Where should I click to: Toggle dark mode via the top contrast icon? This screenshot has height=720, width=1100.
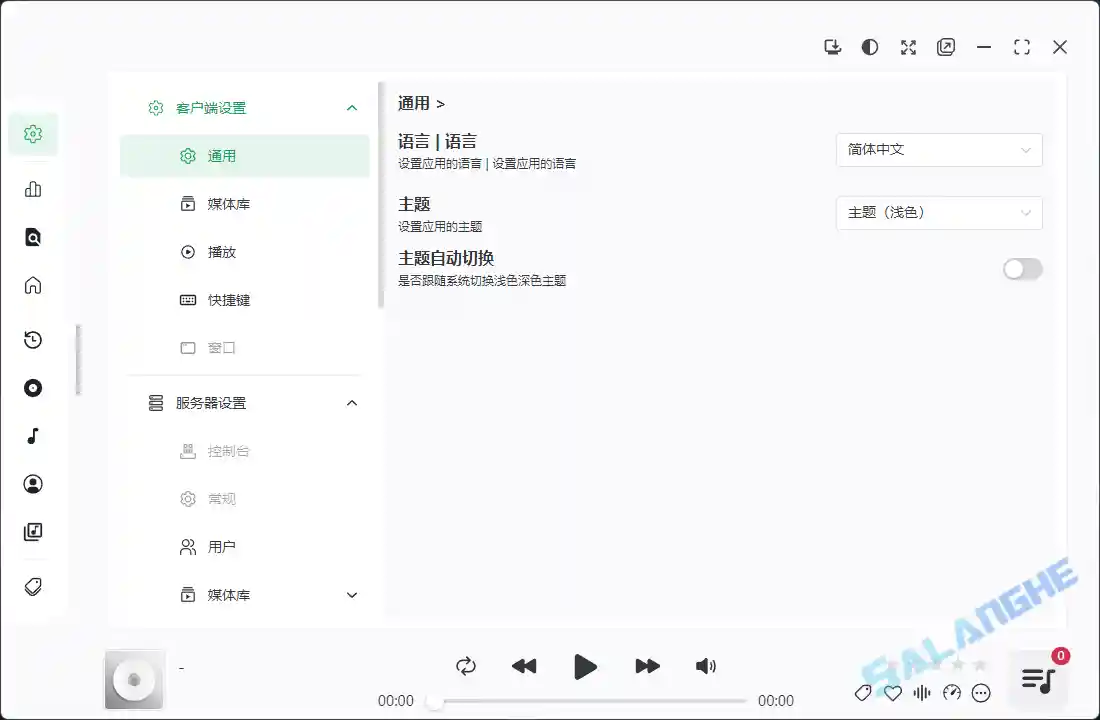[870, 47]
